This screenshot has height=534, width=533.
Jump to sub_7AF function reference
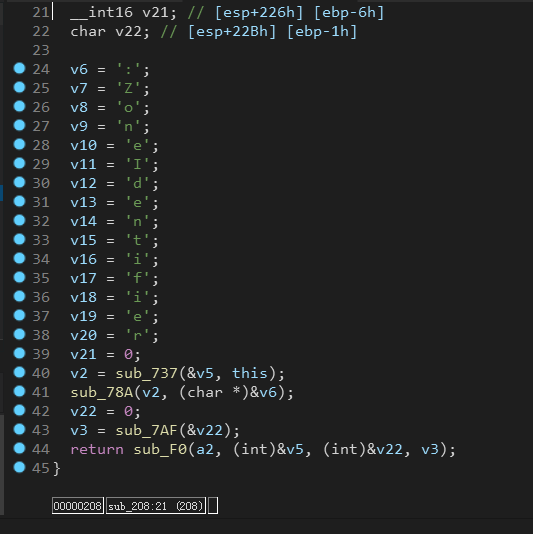(x=146, y=431)
